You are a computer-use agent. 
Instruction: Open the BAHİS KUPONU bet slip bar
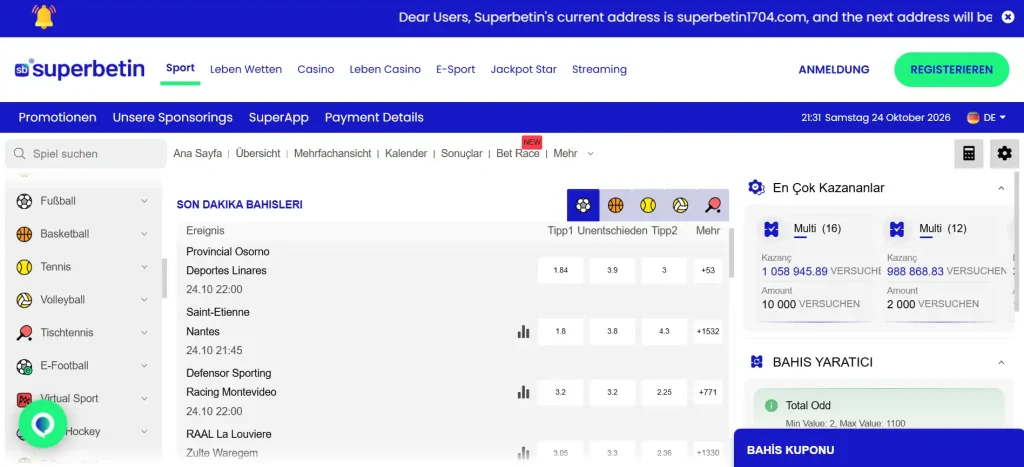tap(879, 449)
